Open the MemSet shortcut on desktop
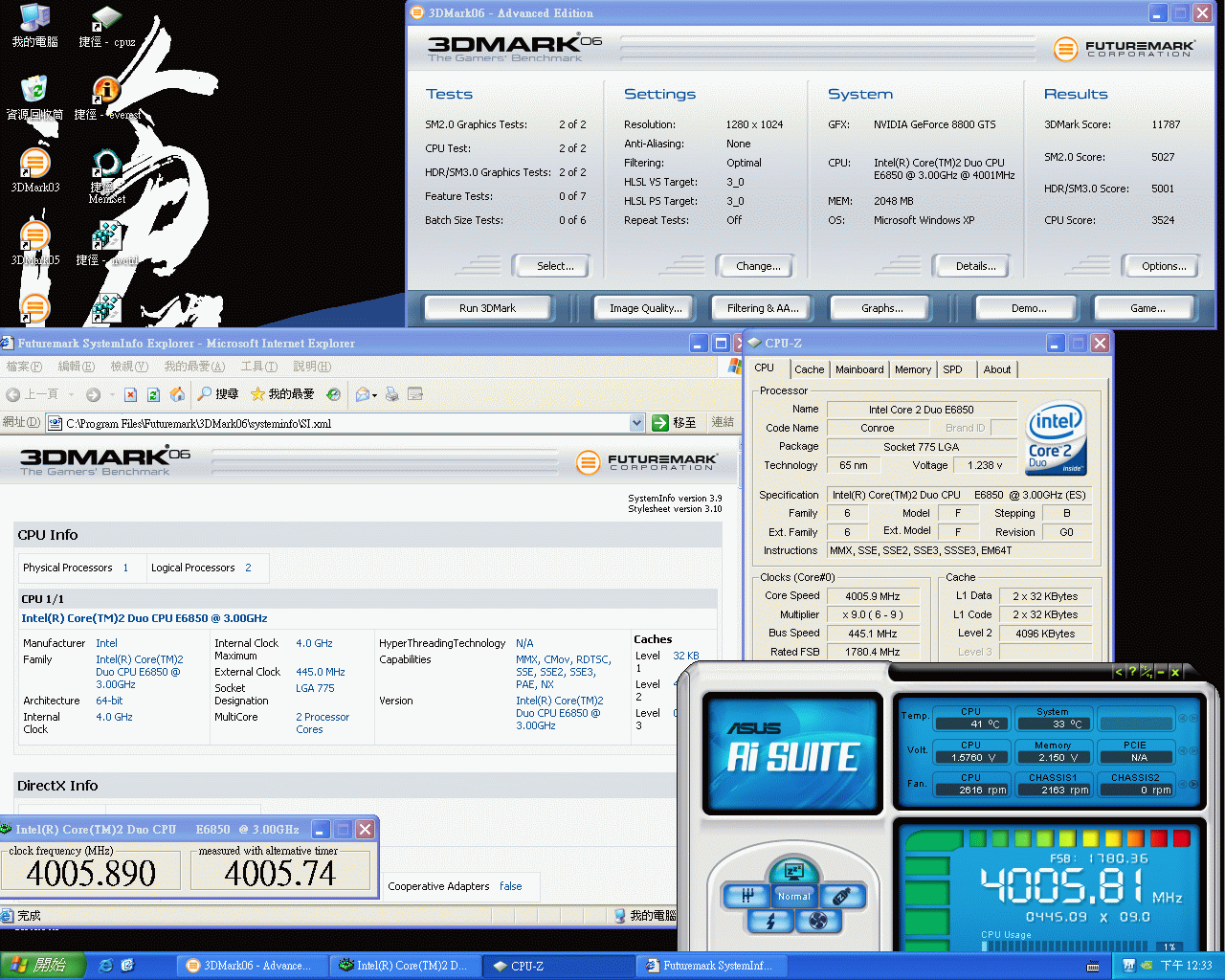 click(x=106, y=176)
